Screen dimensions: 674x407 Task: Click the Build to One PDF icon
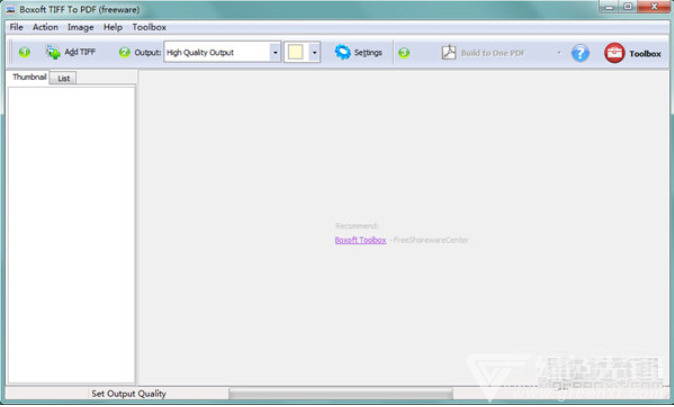(x=449, y=52)
